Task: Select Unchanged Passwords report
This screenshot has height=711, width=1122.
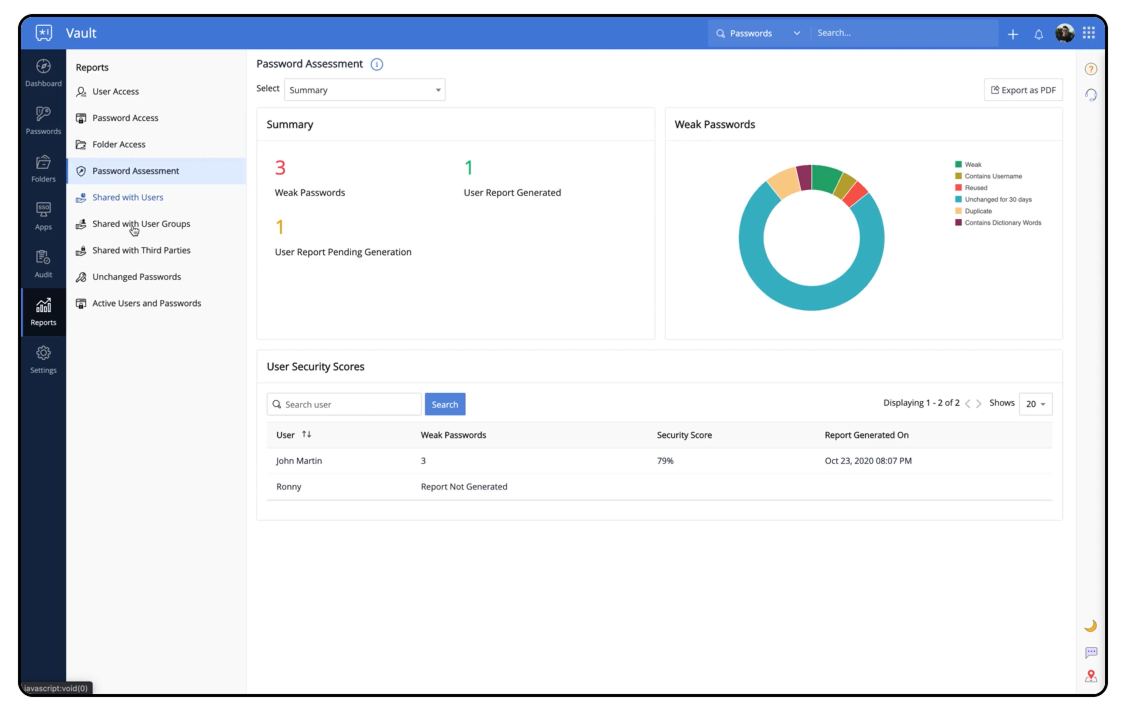Action: pyautogui.click(x=136, y=277)
